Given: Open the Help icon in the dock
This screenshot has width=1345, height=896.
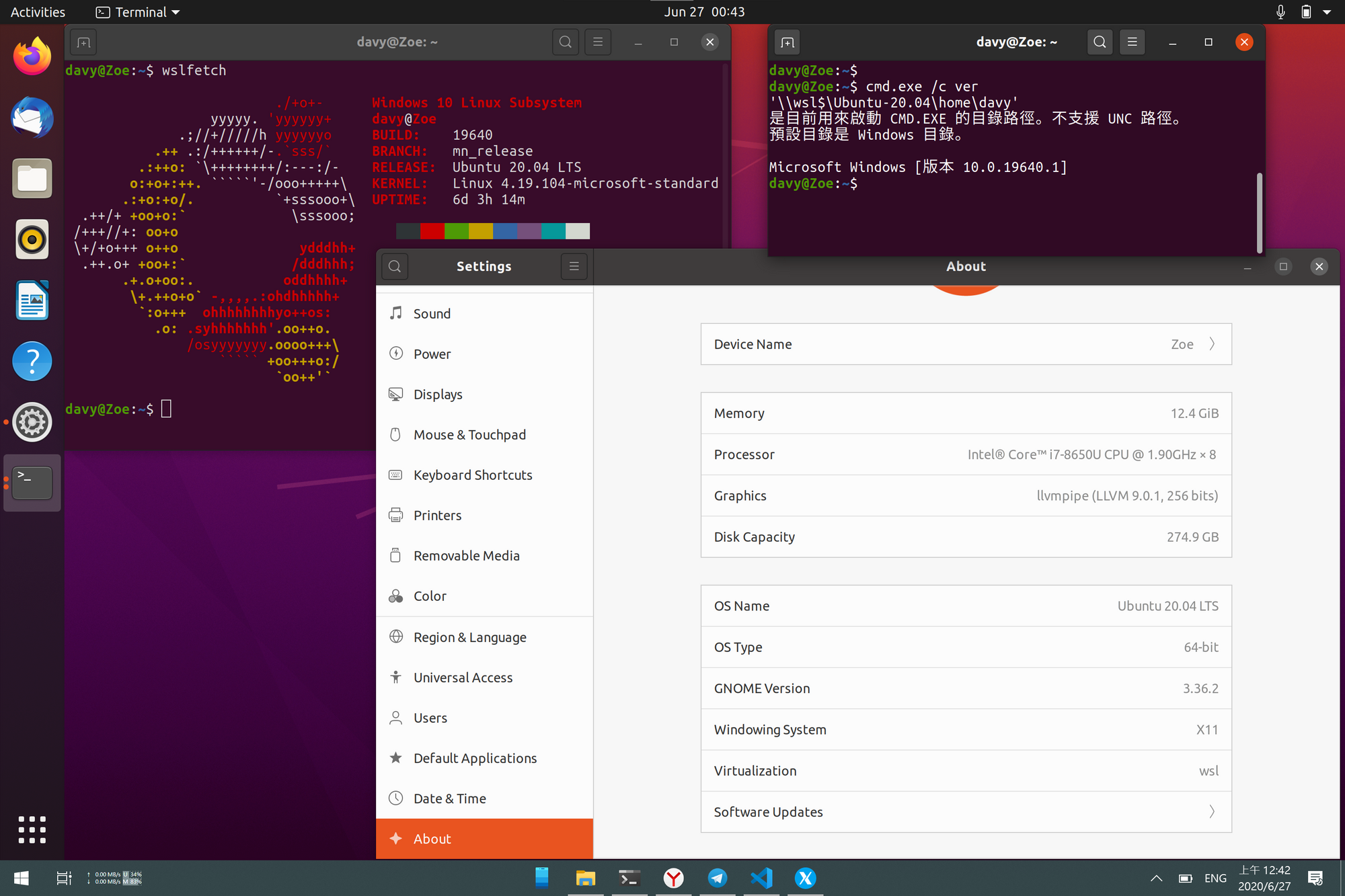Looking at the screenshot, I should point(32,361).
